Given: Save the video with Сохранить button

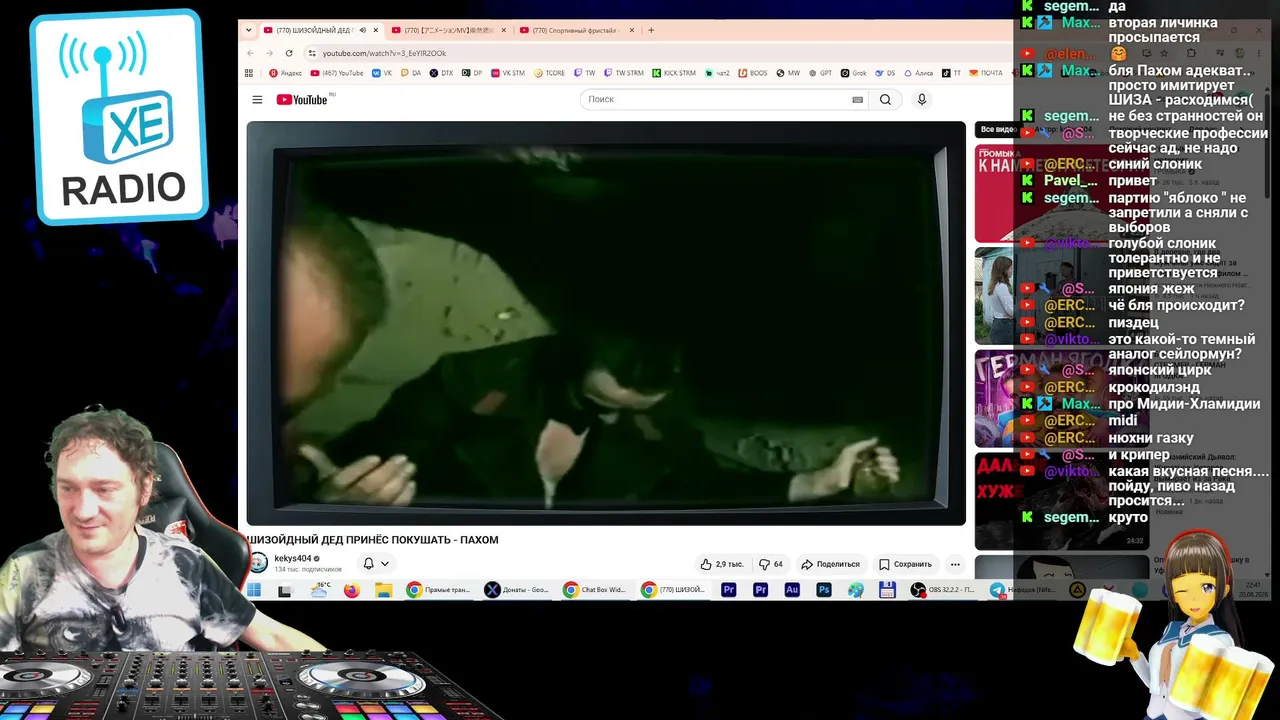Looking at the screenshot, I should [x=905, y=564].
